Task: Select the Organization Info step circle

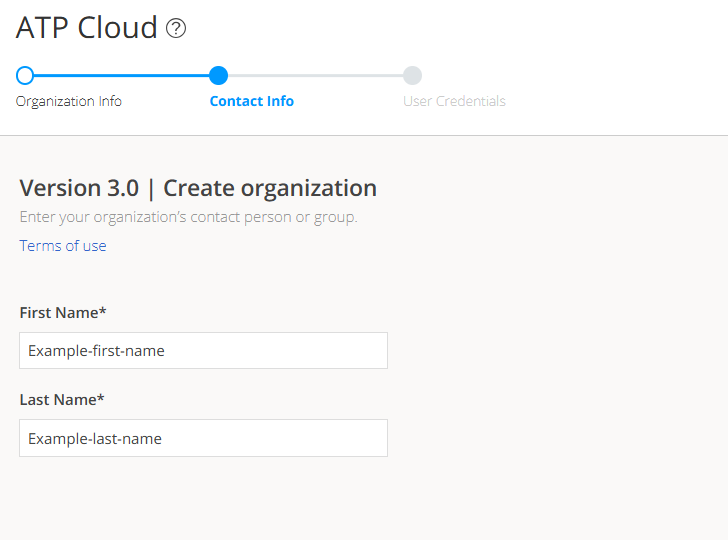Action: (25, 75)
